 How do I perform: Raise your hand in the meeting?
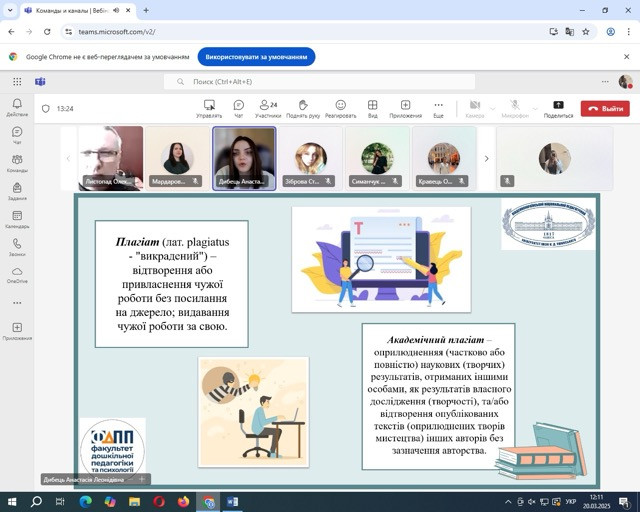pos(302,108)
